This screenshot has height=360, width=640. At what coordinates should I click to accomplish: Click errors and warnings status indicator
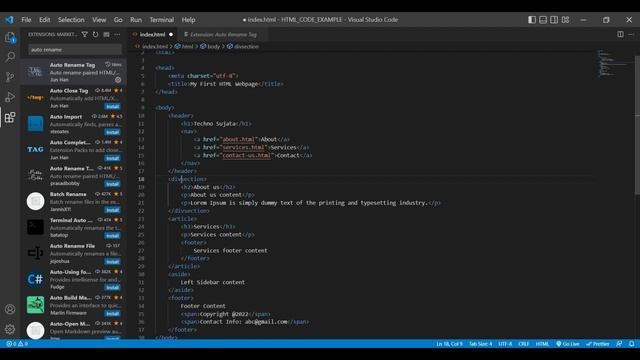17,344
